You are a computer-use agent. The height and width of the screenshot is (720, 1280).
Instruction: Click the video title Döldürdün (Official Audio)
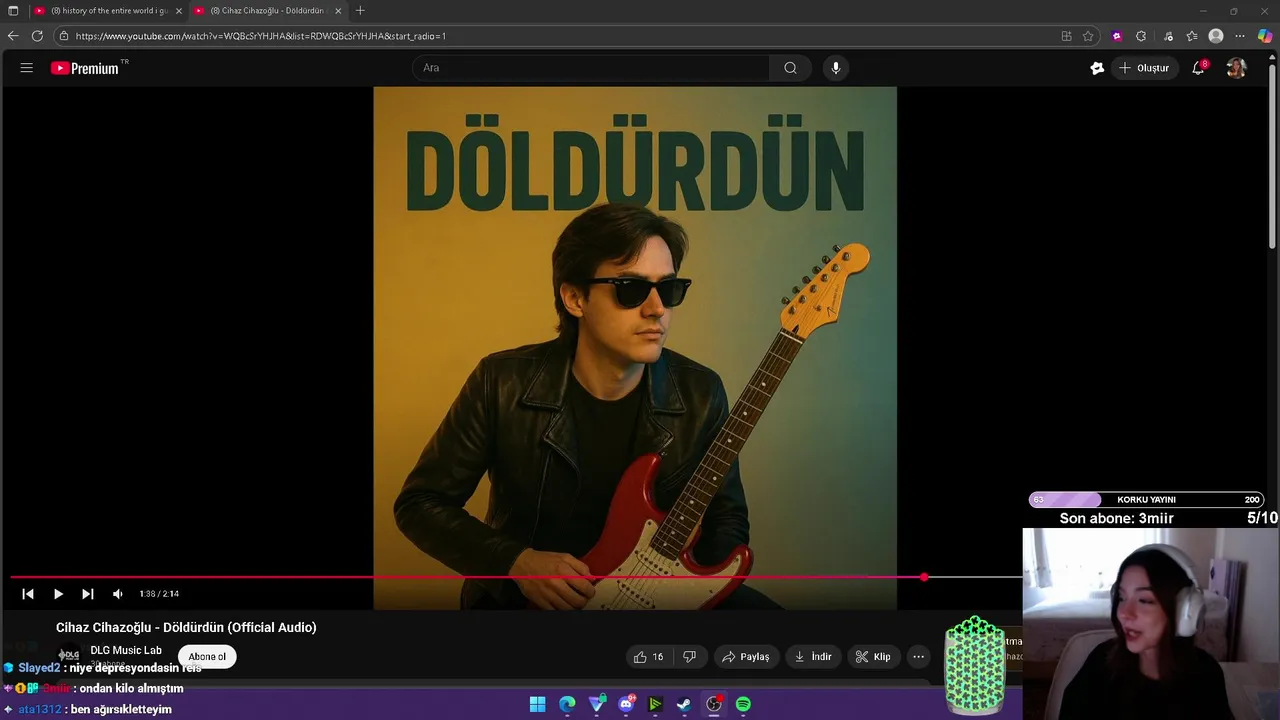point(186,627)
